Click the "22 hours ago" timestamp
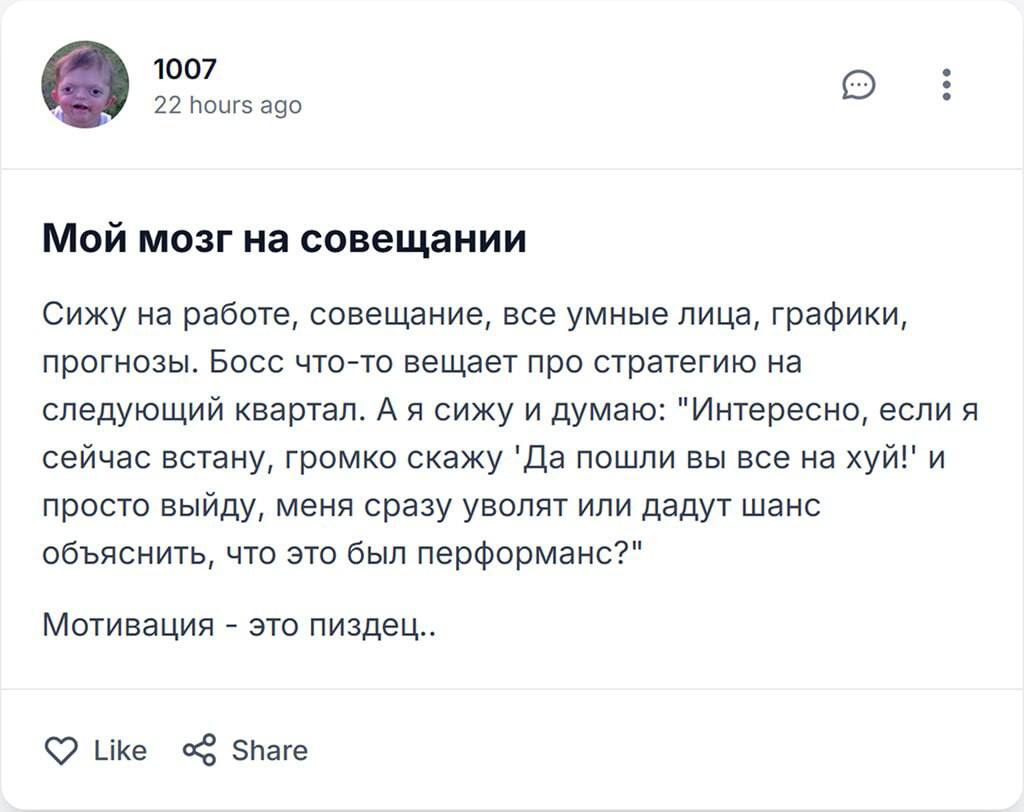 tap(227, 104)
